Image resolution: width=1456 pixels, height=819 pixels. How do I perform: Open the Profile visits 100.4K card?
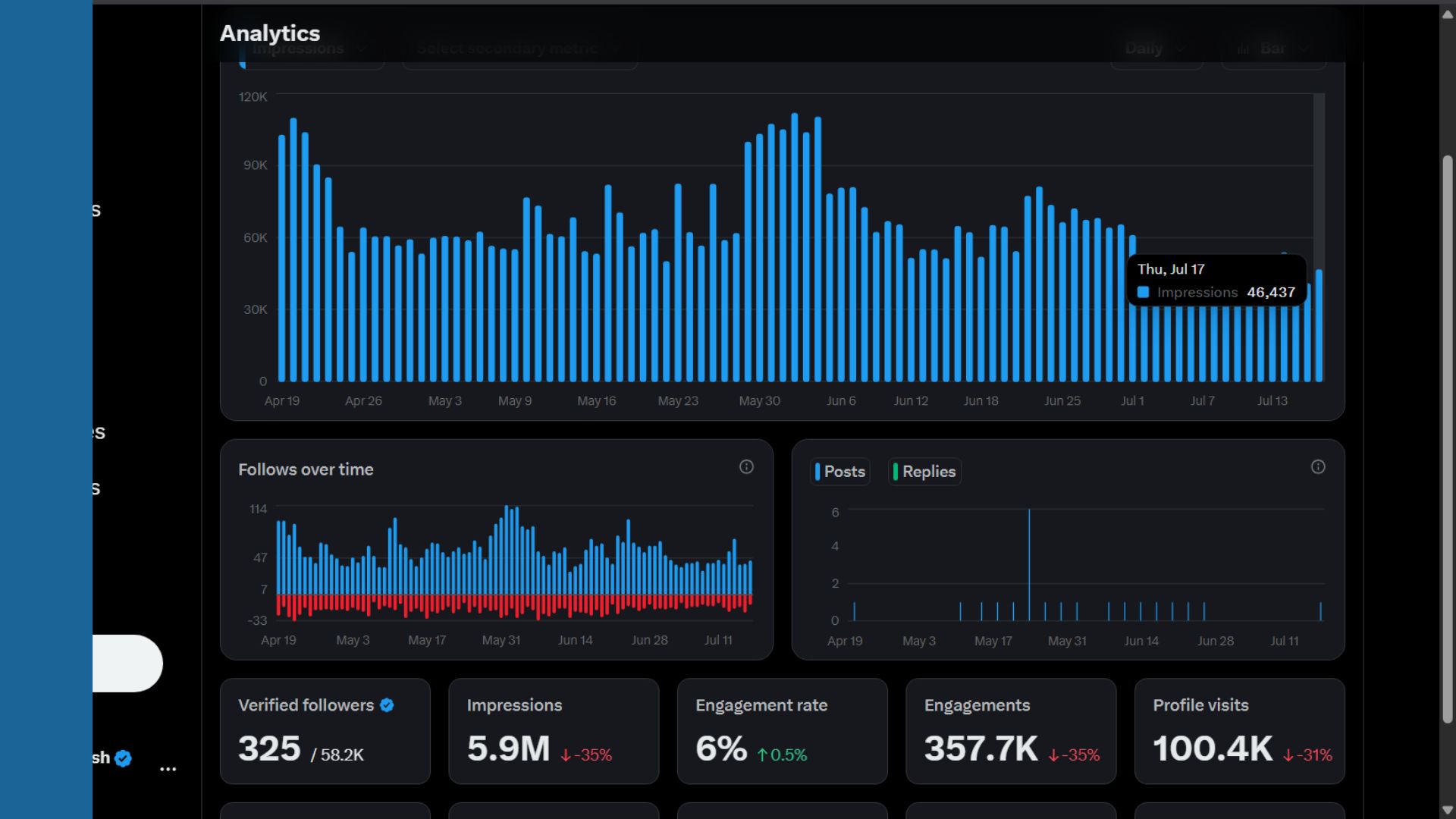tap(1239, 731)
